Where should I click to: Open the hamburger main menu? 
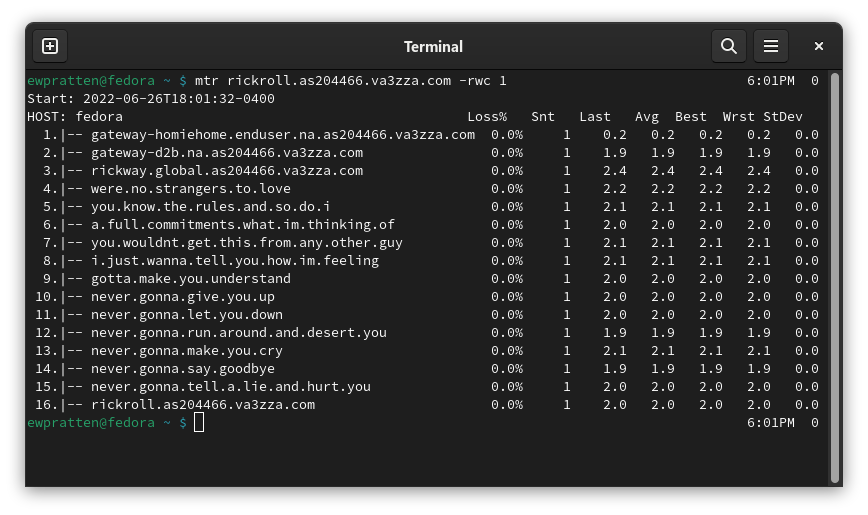[x=771, y=46]
